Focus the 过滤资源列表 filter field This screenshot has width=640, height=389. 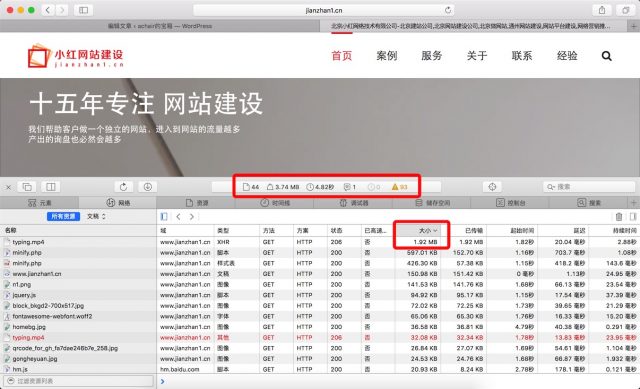point(78,381)
